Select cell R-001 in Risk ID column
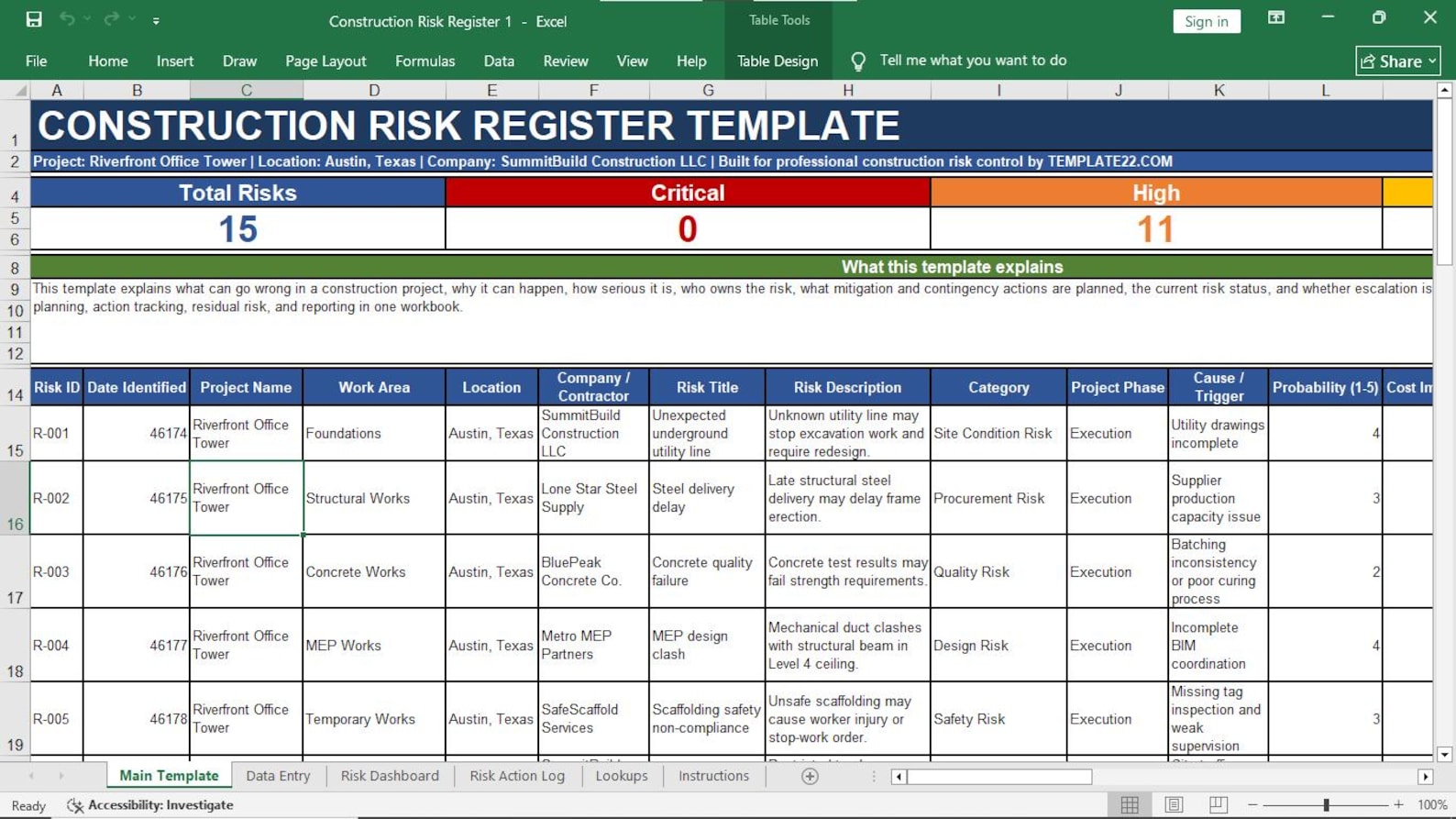The width and height of the screenshot is (1456, 819). coord(57,433)
